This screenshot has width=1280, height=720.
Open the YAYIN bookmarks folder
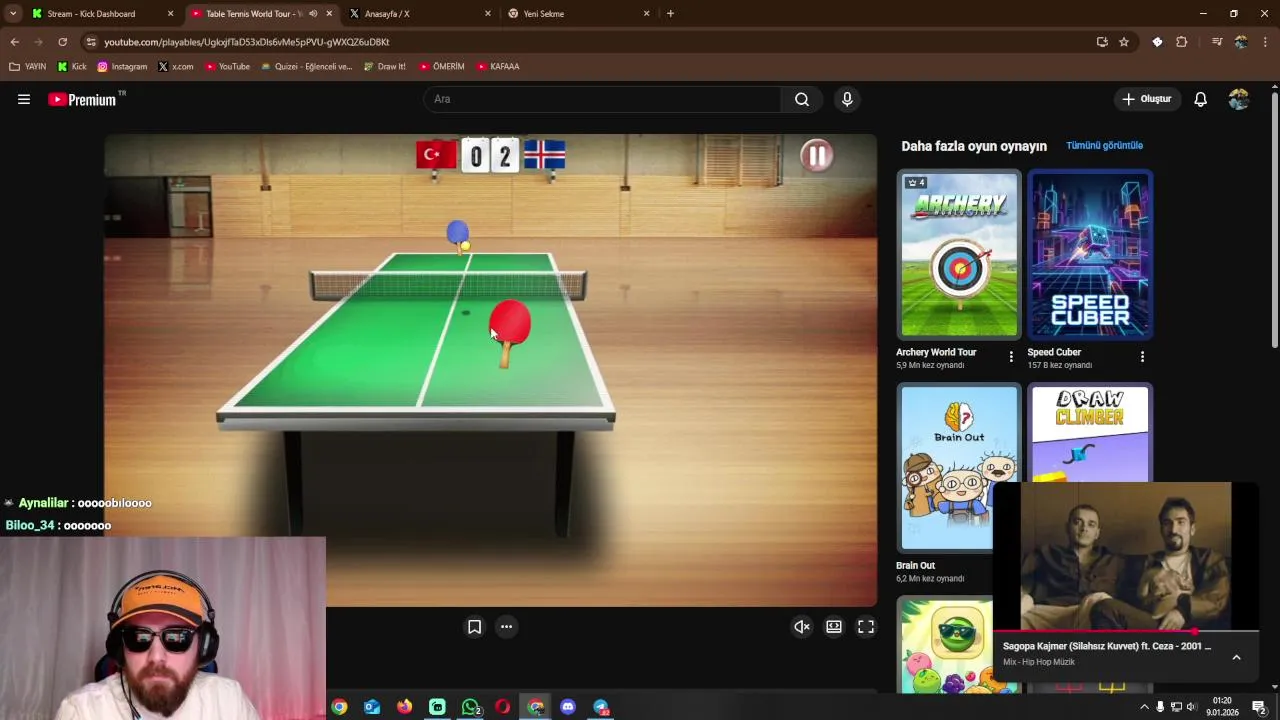(x=28, y=67)
